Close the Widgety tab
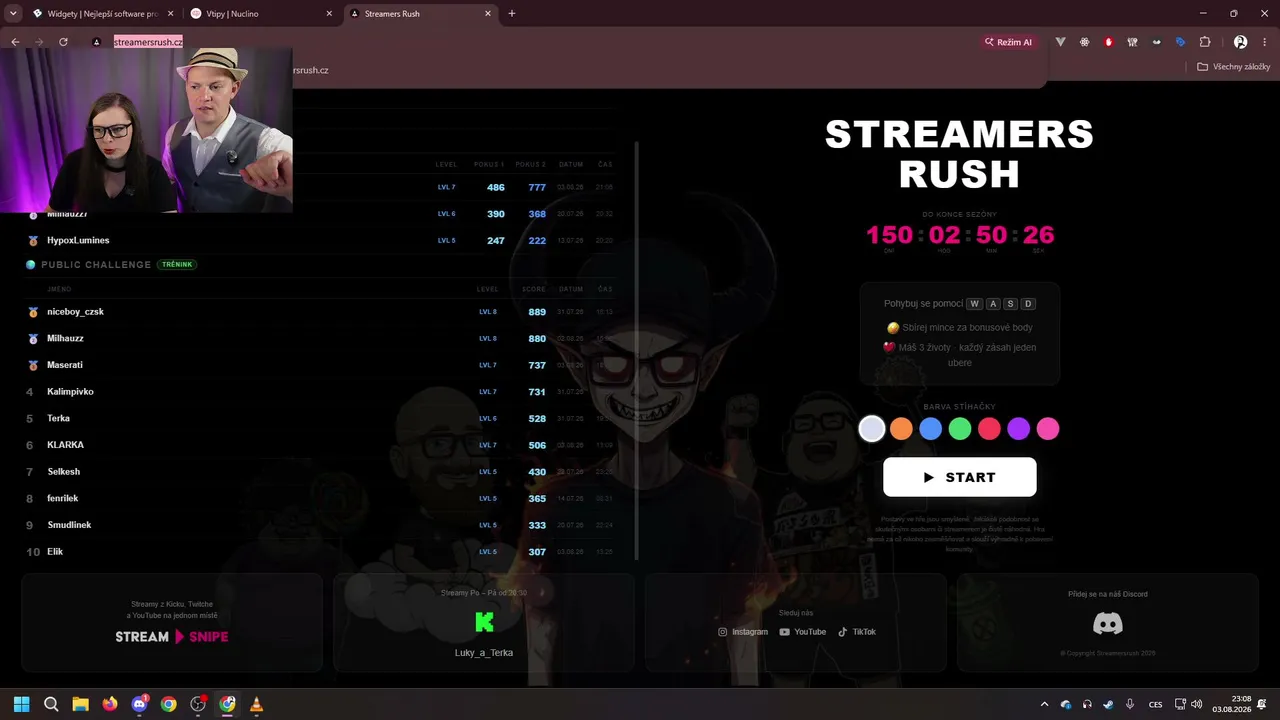The width and height of the screenshot is (1280, 720). [170, 14]
